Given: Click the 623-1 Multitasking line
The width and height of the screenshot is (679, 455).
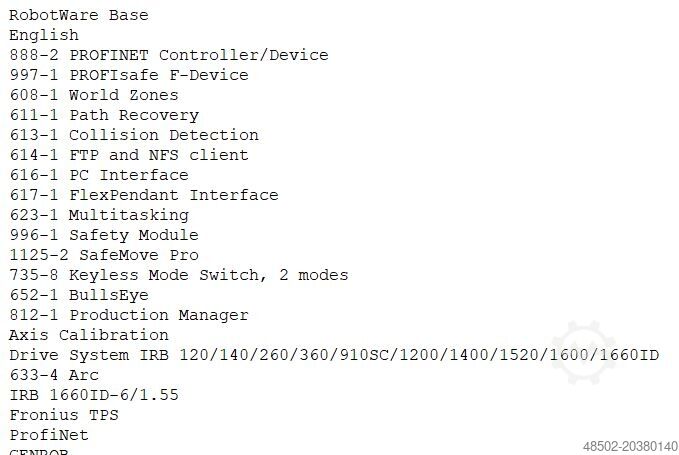Looking at the screenshot, I should (x=99, y=215).
